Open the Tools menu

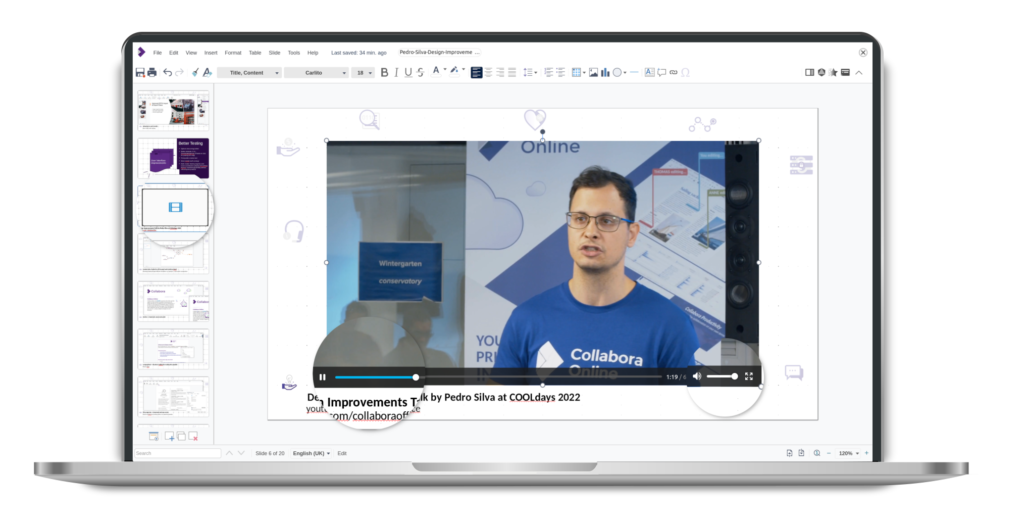[x=294, y=53]
